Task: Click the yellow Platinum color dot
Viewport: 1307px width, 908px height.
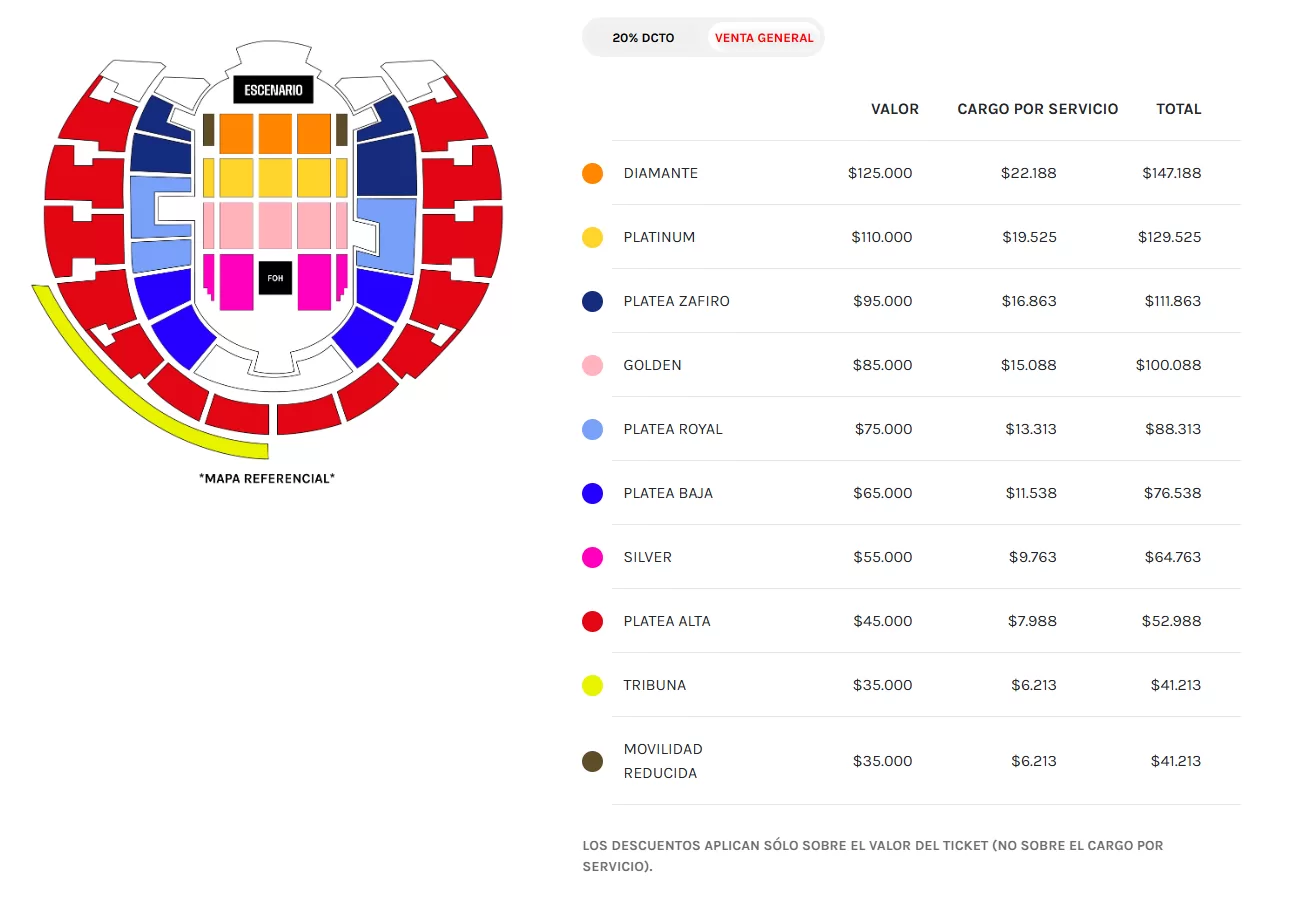Action: [592, 237]
